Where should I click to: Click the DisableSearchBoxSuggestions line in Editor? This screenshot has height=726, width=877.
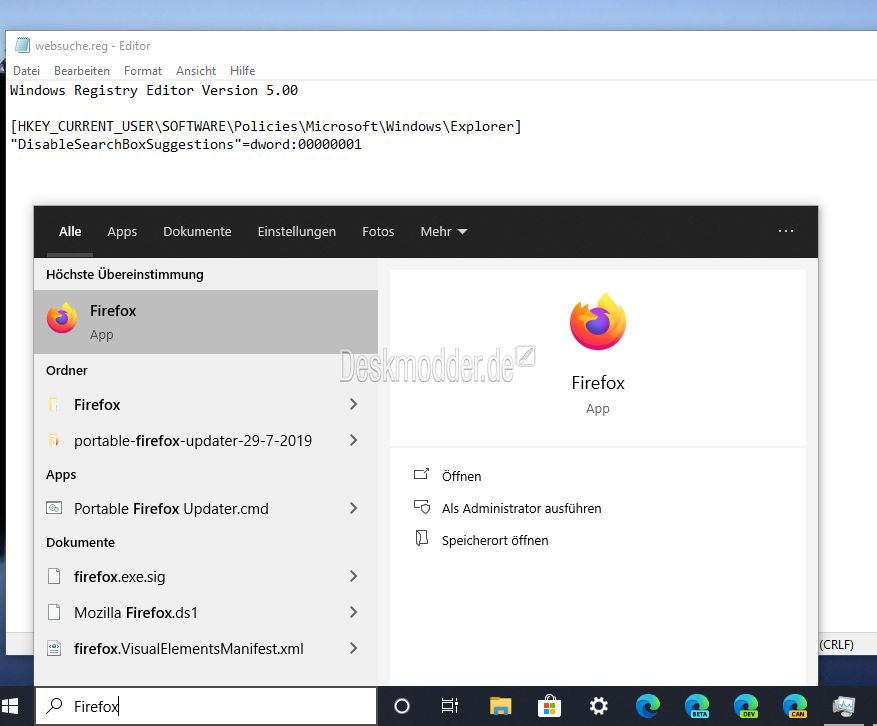[x=186, y=144]
